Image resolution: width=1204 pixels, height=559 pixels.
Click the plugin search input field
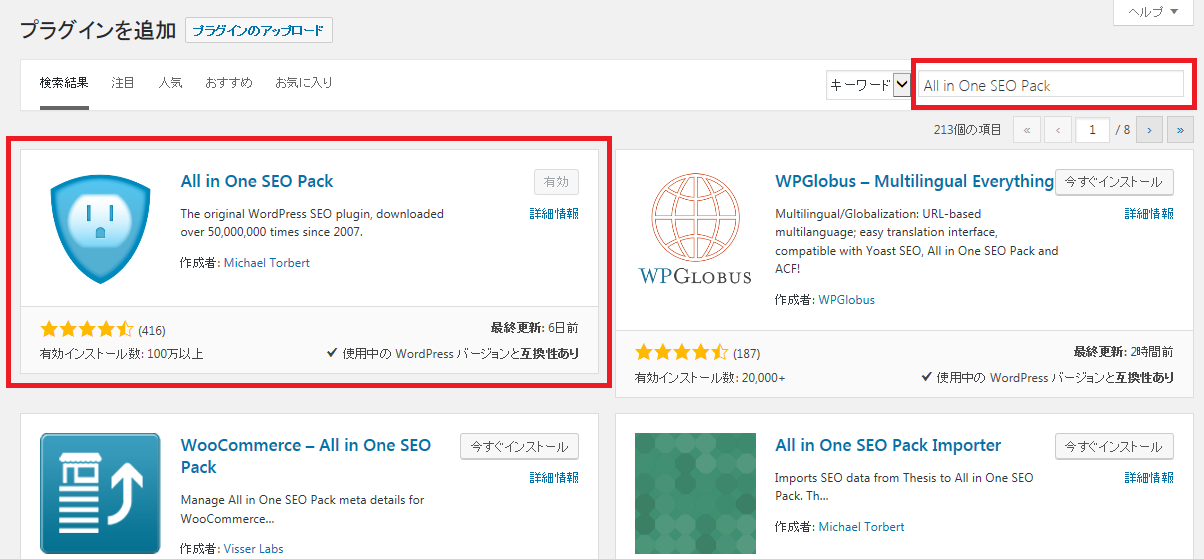click(x=1050, y=85)
